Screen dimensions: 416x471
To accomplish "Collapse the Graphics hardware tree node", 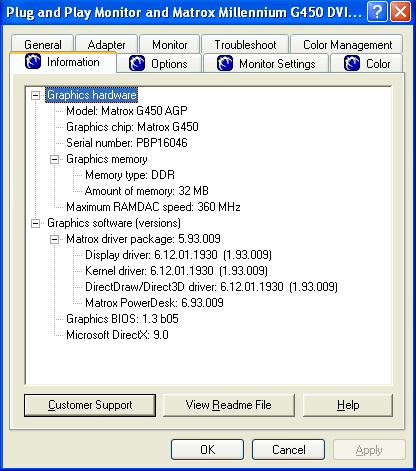I will tap(35, 95).
